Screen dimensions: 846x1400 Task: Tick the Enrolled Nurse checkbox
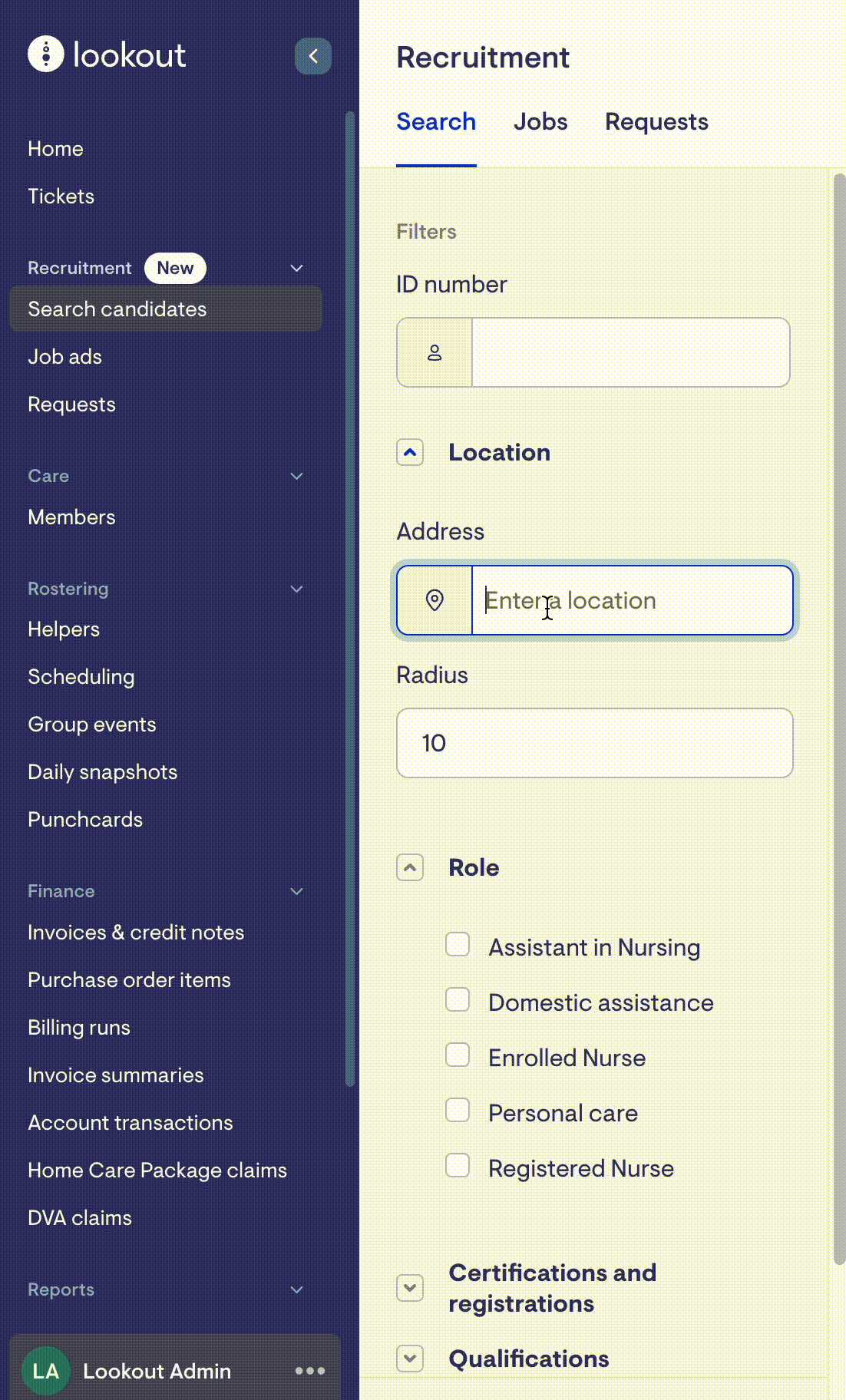(x=458, y=1055)
